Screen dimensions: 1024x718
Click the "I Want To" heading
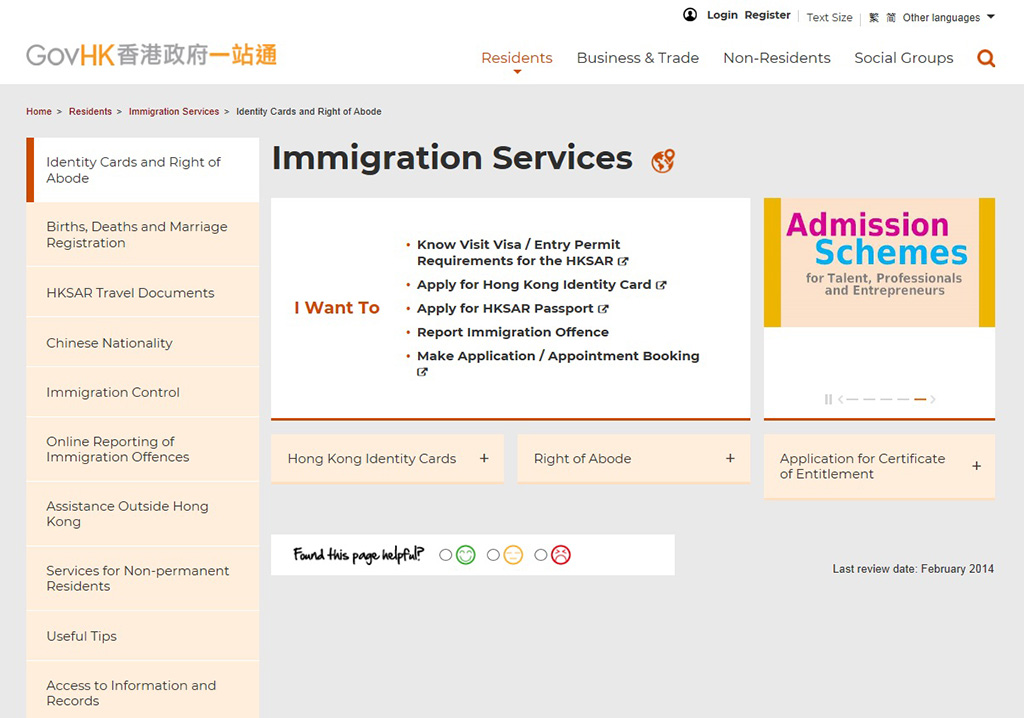336,308
